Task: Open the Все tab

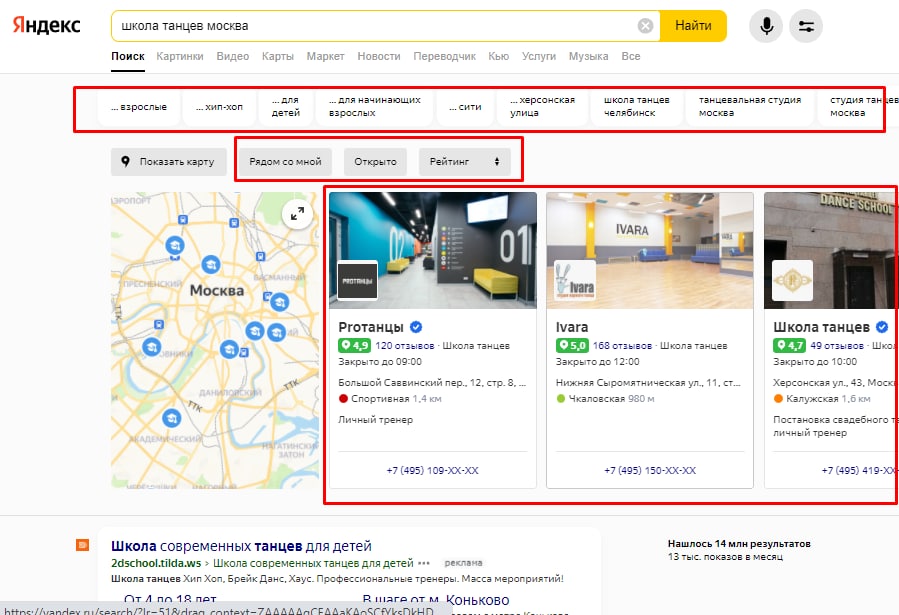Action: [631, 56]
